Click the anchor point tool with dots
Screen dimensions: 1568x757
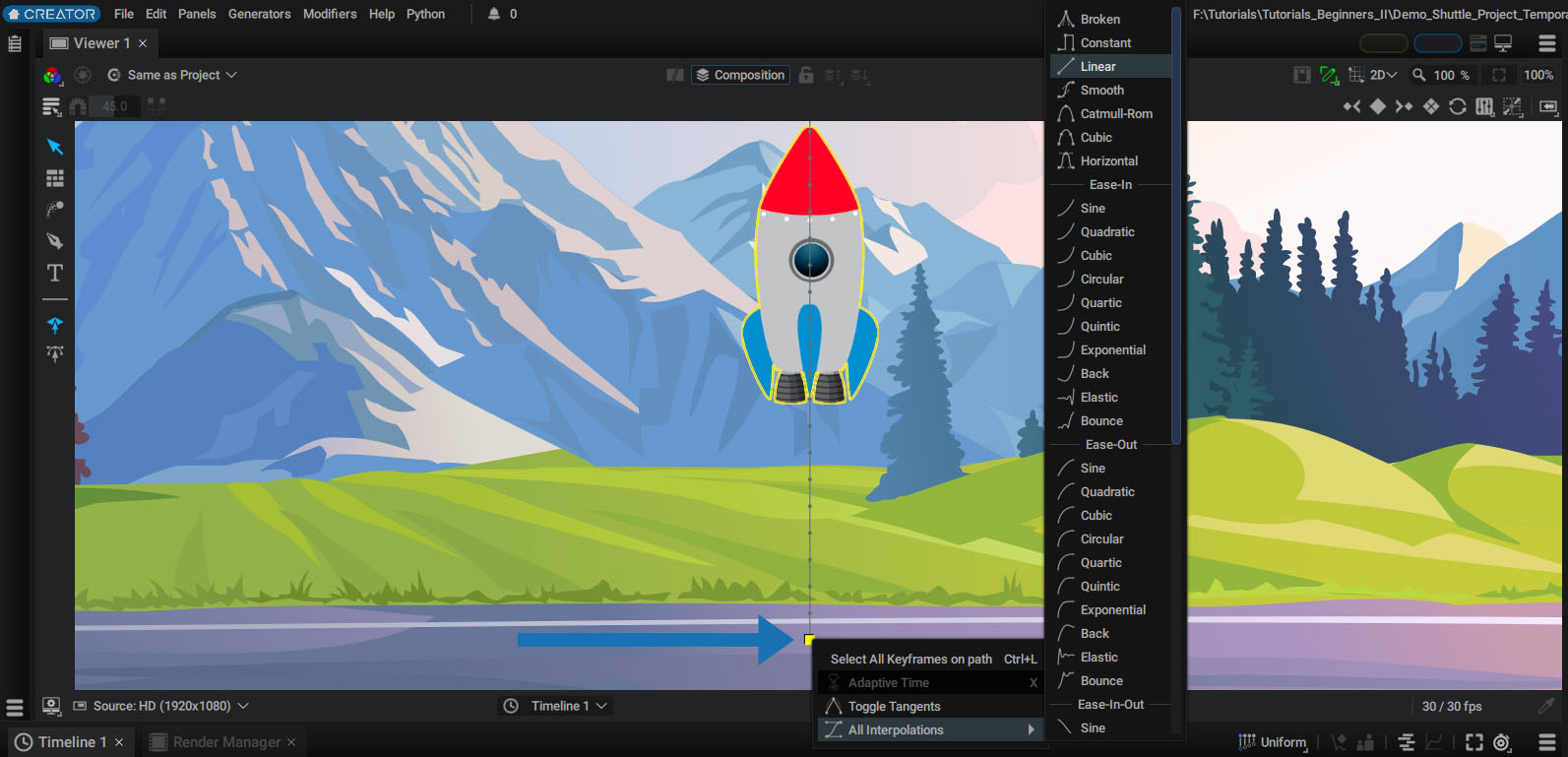click(55, 354)
